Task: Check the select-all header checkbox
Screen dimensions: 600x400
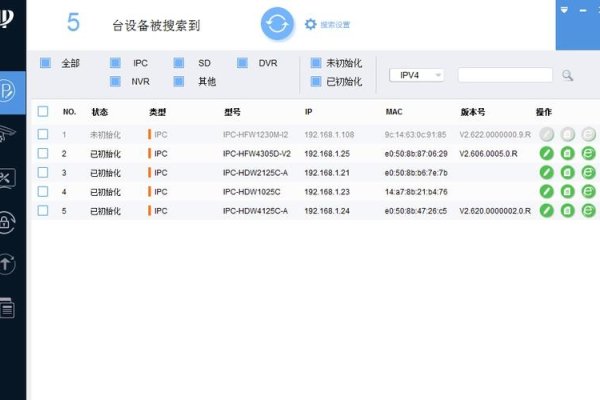Action: 43,111
